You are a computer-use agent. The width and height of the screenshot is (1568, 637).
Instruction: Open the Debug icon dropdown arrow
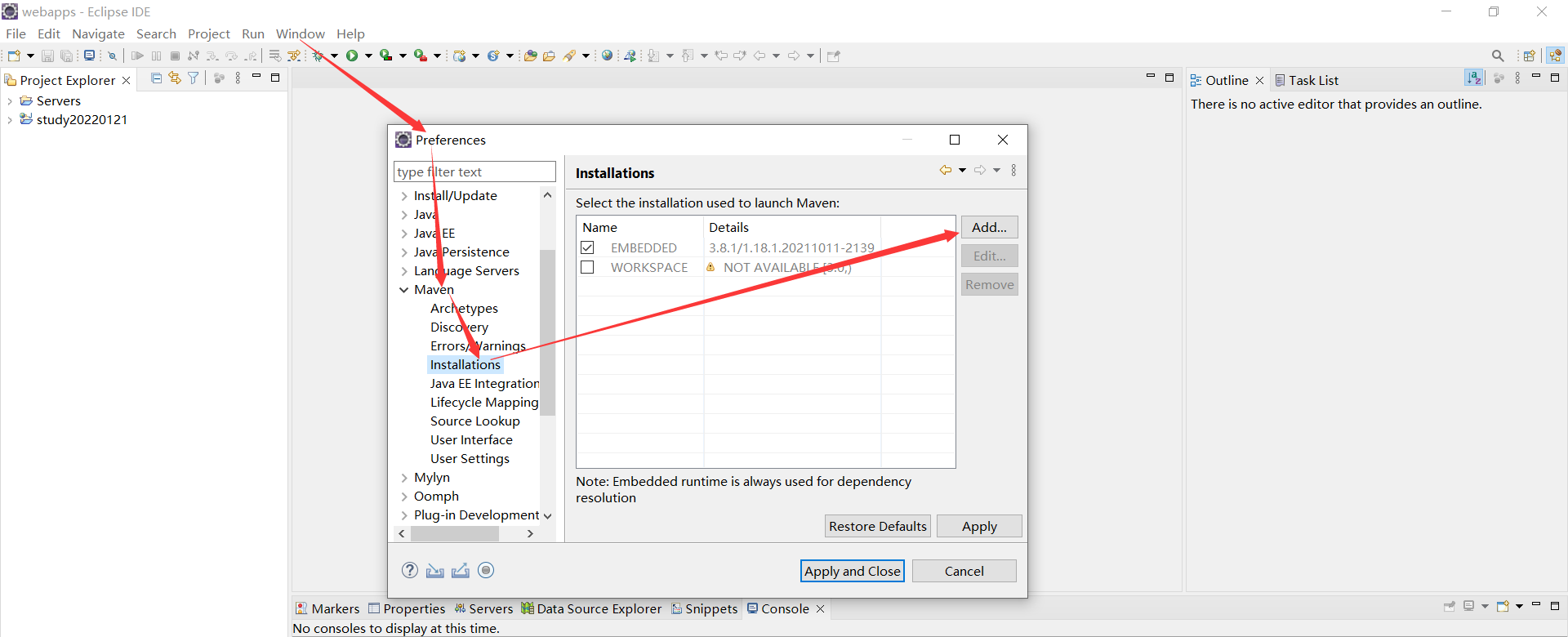click(x=334, y=56)
